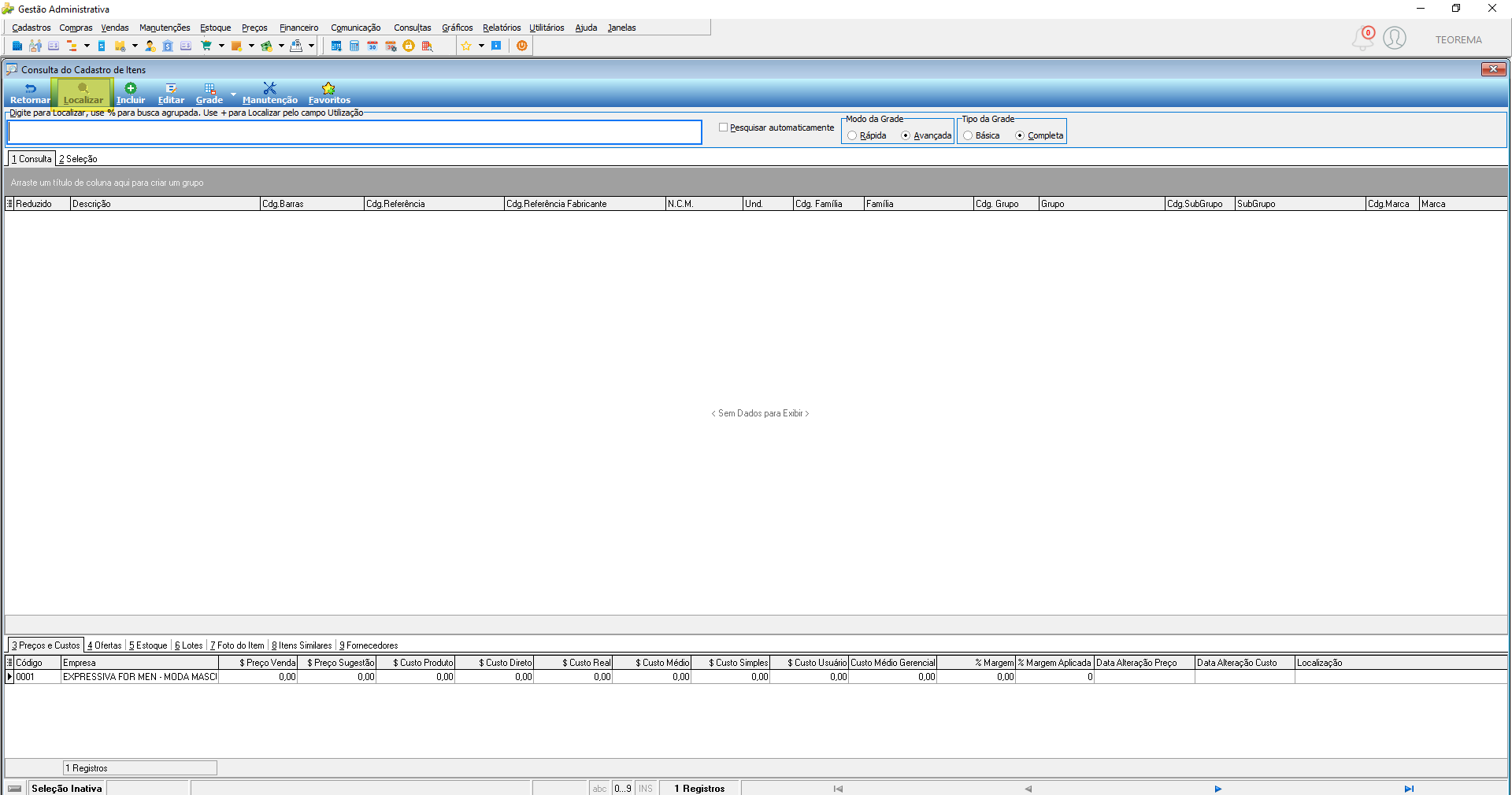
Task: Open the Relatórios menu
Action: tap(501, 28)
